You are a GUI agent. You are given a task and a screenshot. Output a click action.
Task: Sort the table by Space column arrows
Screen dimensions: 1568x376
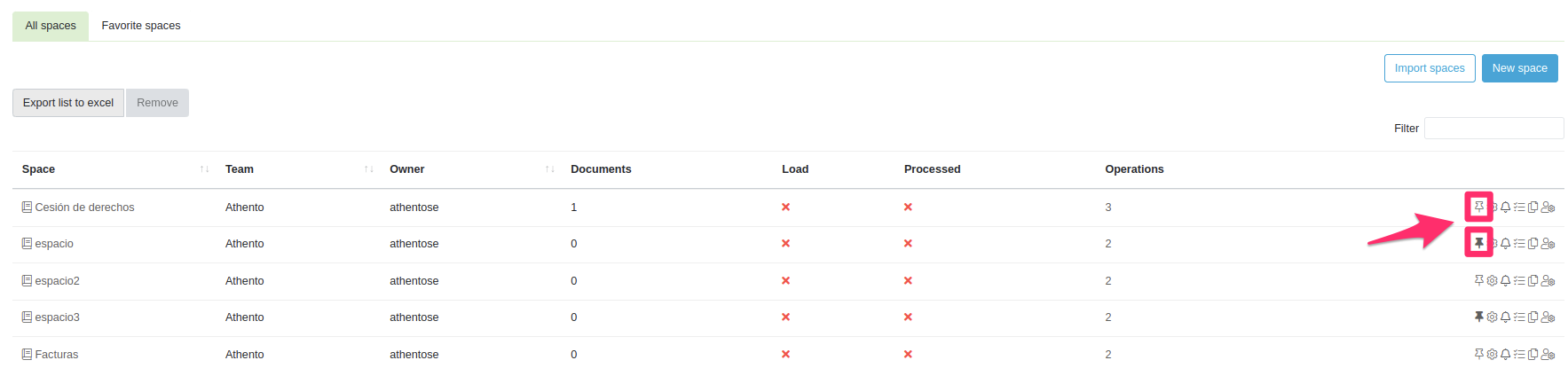205,169
